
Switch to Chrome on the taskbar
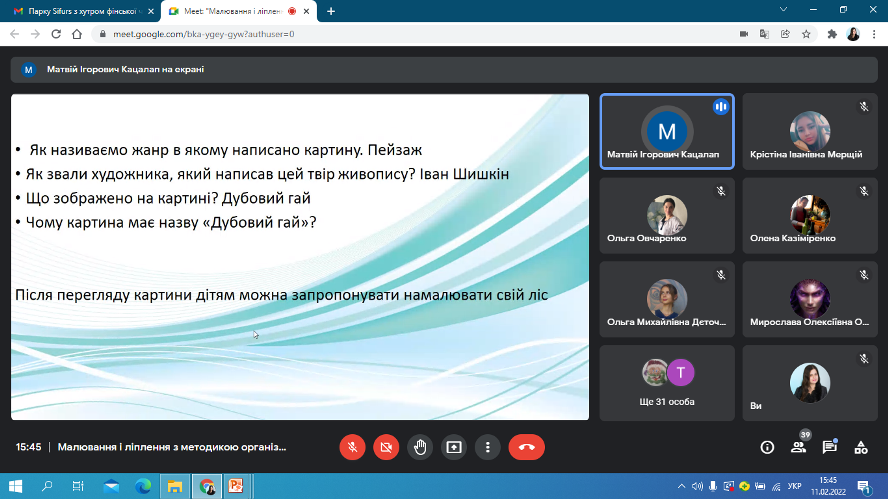(207, 486)
